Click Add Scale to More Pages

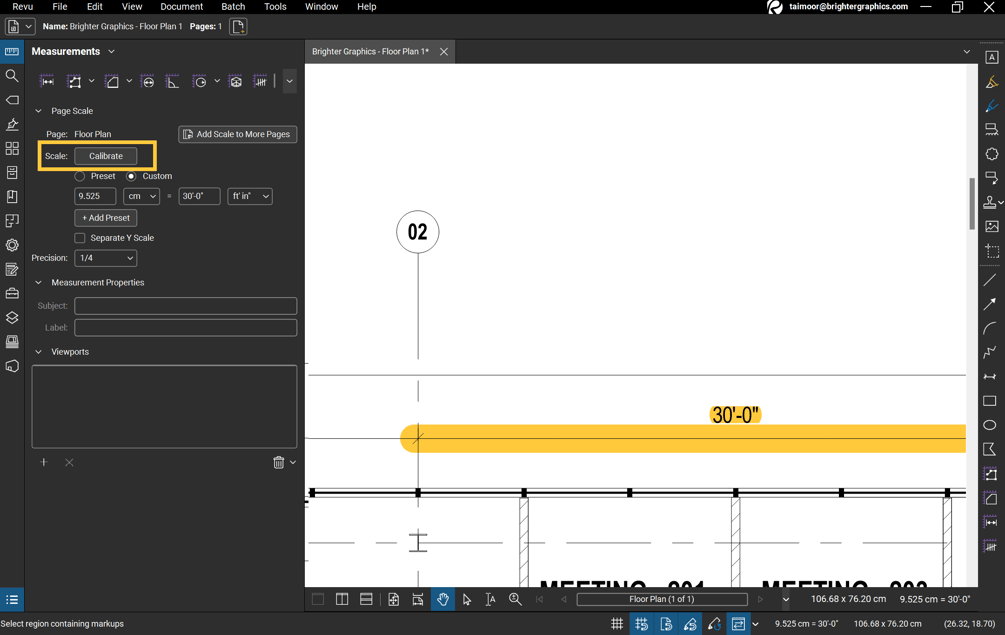(x=237, y=134)
